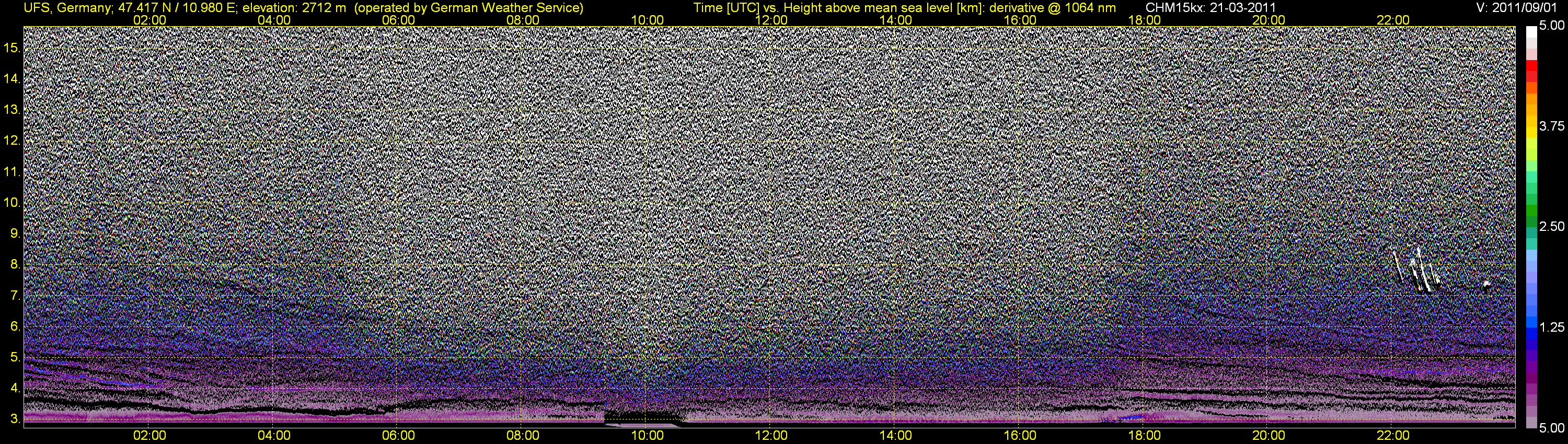Viewport: 1568px width, 444px height.
Task: Click the '5.00' label at the colorbar top
Action: coord(1552,26)
